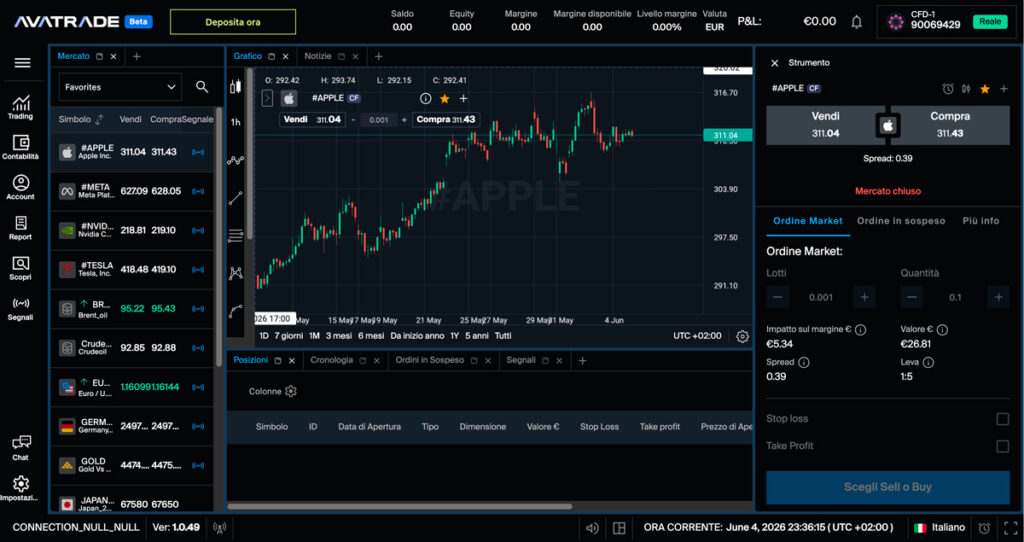The height and width of the screenshot is (542, 1024).
Task: Open the Scopri sidebar section
Action: [x=20, y=268]
